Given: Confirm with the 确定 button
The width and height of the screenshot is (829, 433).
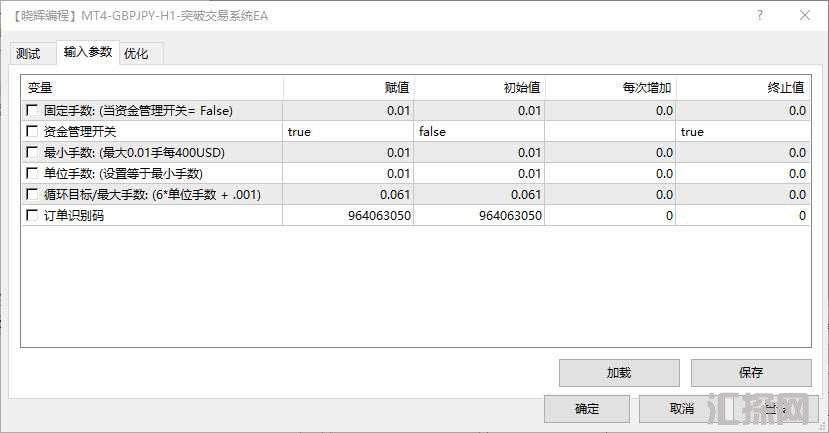Looking at the screenshot, I should click(x=587, y=409).
